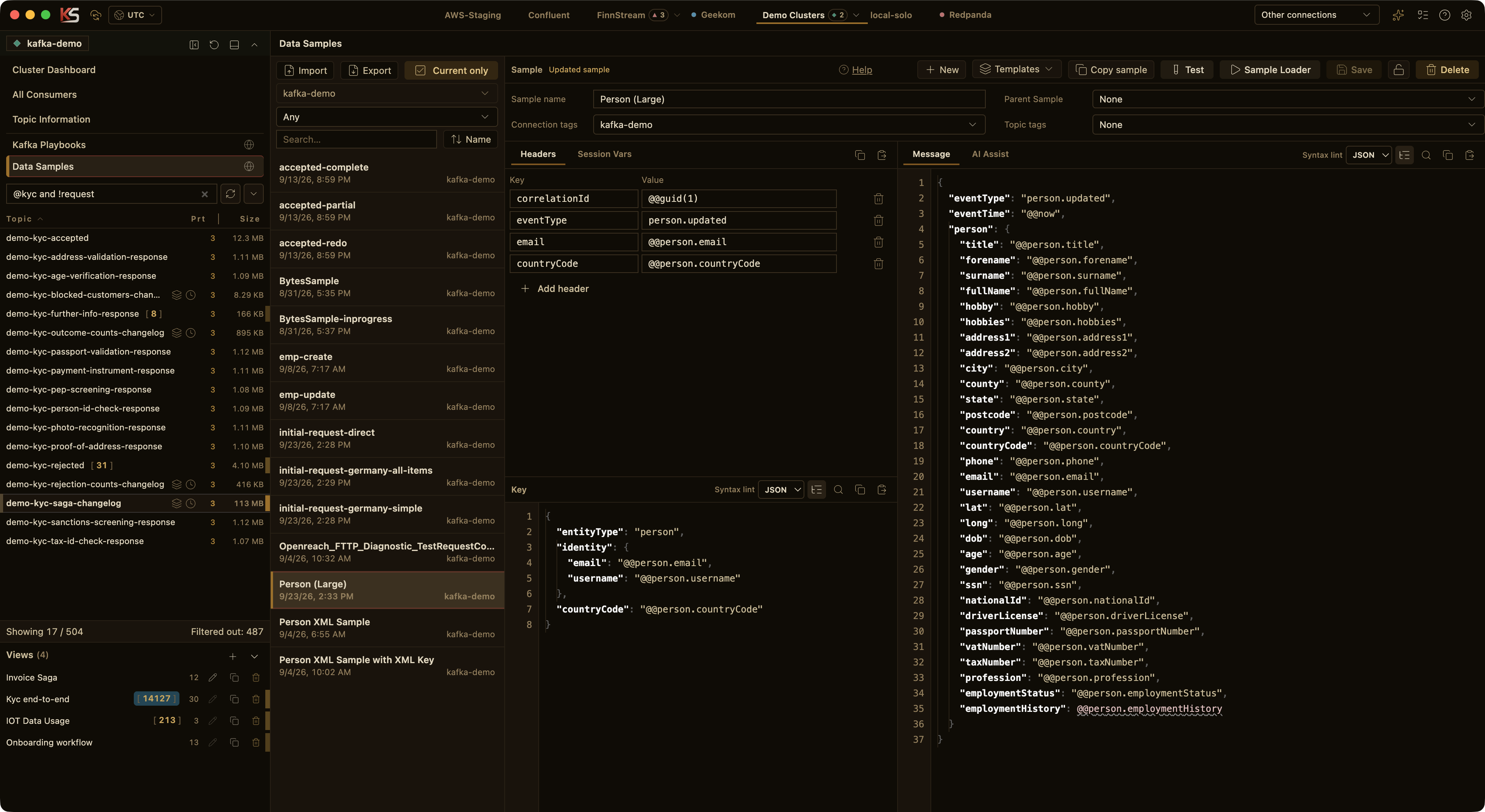Image resolution: width=1485 pixels, height=812 pixels.
Task: Copy Message editor contents
Action: [x=1447, y=155]
